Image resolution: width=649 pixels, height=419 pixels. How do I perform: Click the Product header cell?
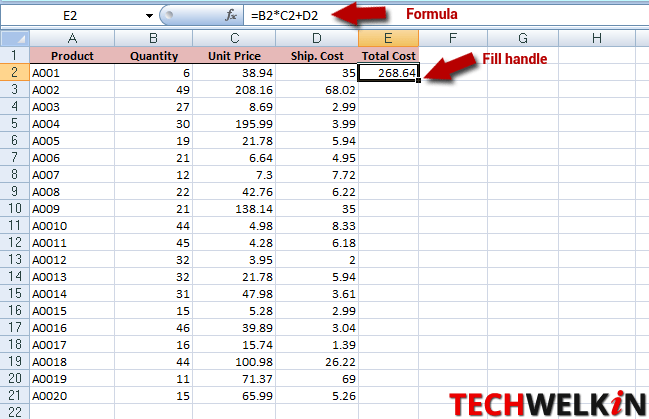pyautogui.click(x=72, y=55)
